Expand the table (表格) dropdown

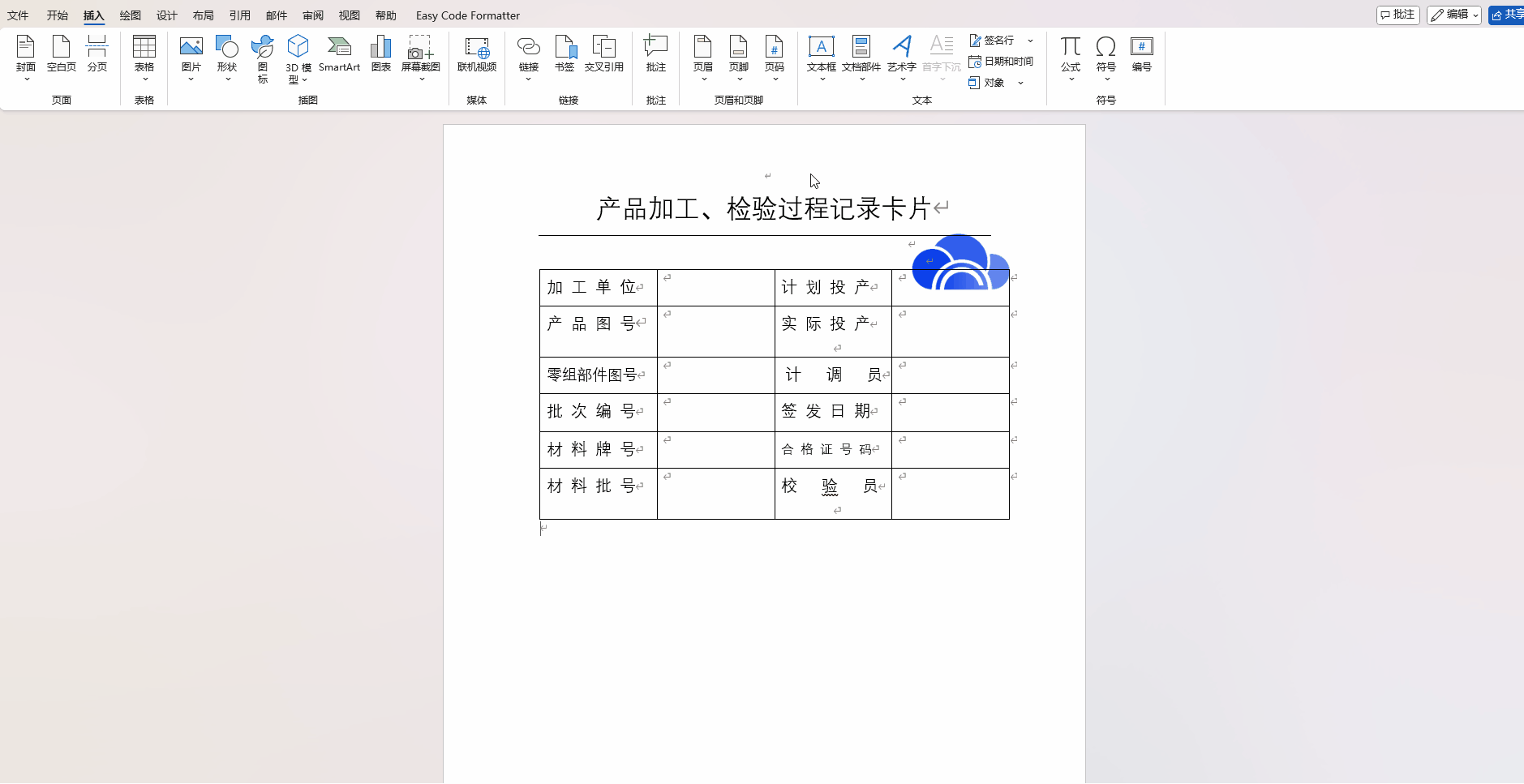tap(144, 79)
